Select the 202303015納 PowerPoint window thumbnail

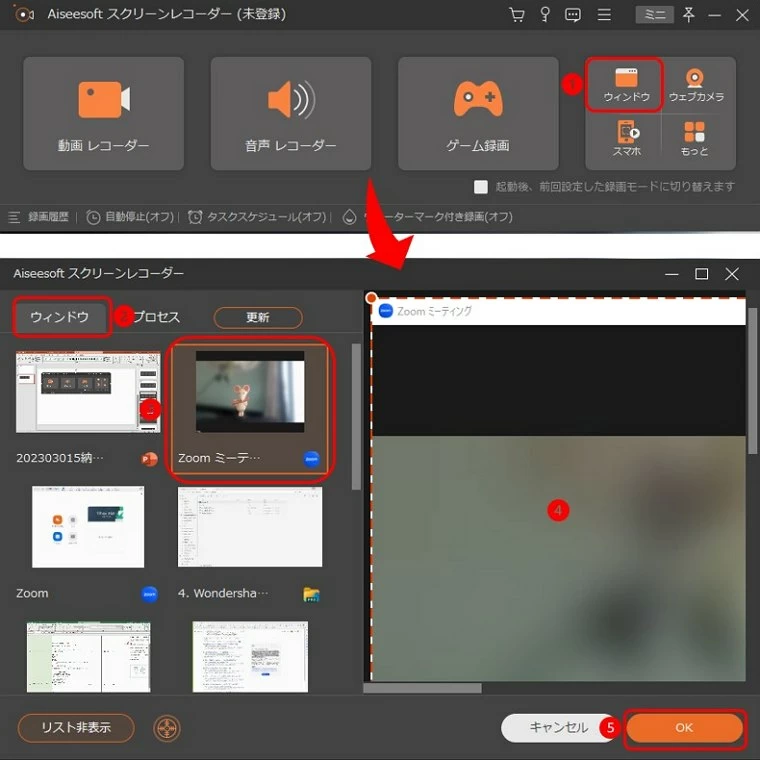pyautogui.click(x=88, y=392)
